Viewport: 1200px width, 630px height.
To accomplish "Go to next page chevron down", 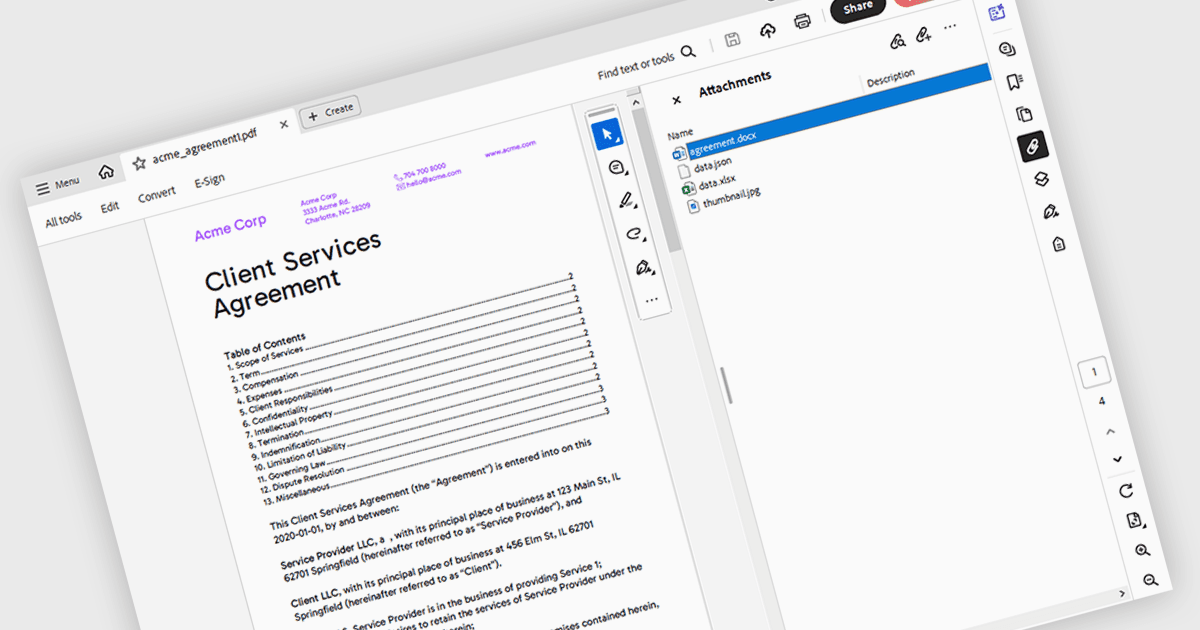I will [x=1118, y=459].
